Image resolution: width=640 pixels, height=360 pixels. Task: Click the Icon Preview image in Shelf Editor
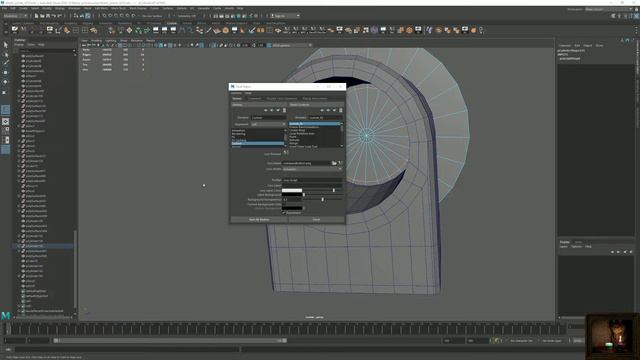285,153
